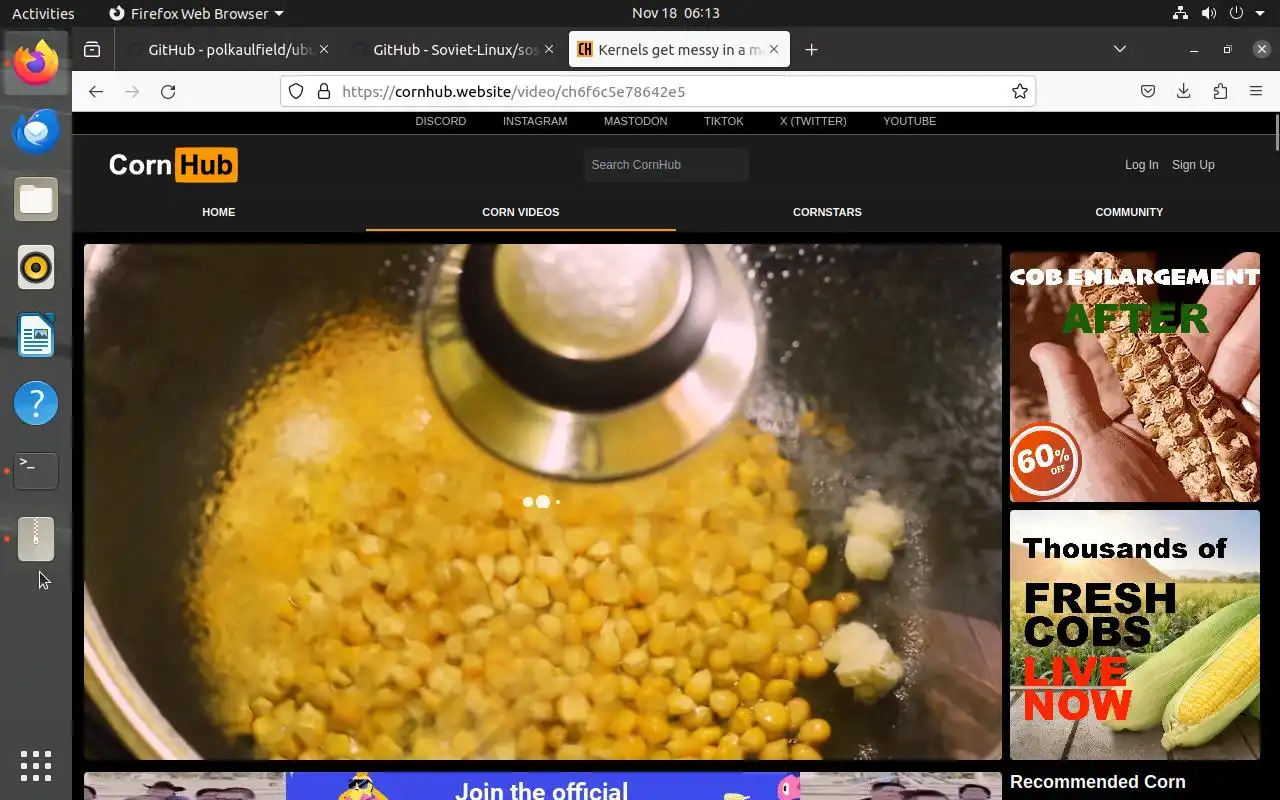Open Rhythmbox music player in dock
Viewport: 1280px width, 800px height.
pos(36,267)
